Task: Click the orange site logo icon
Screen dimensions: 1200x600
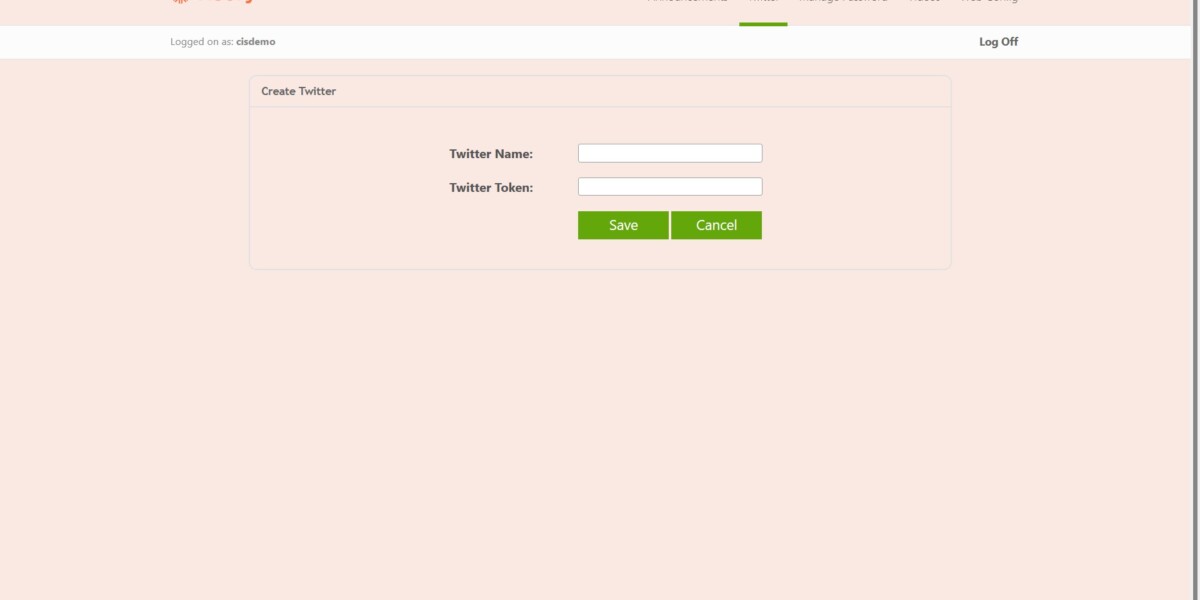Action: [x=180, y=3]
